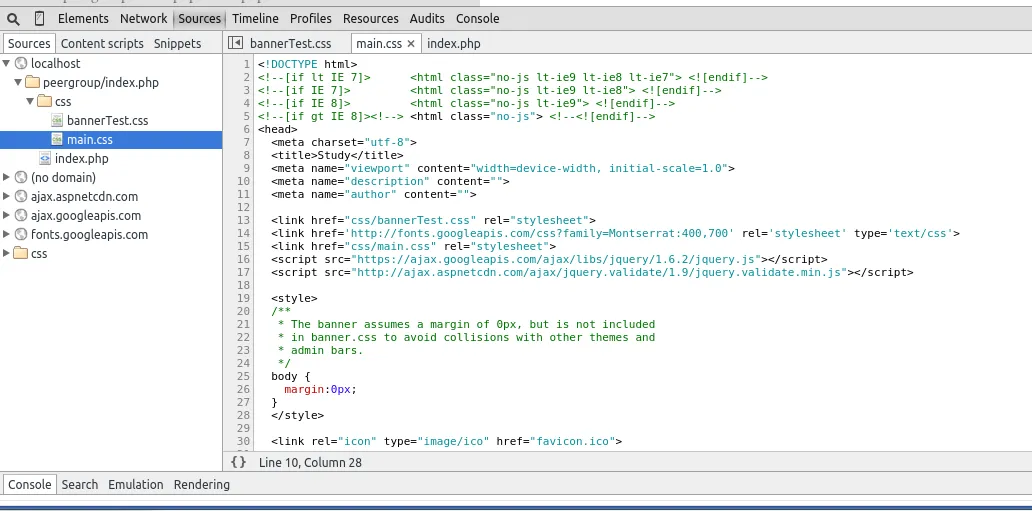Open the Resources panel
The width and height of the screenshot is (1032, 511).
click(x=371, y=18)
